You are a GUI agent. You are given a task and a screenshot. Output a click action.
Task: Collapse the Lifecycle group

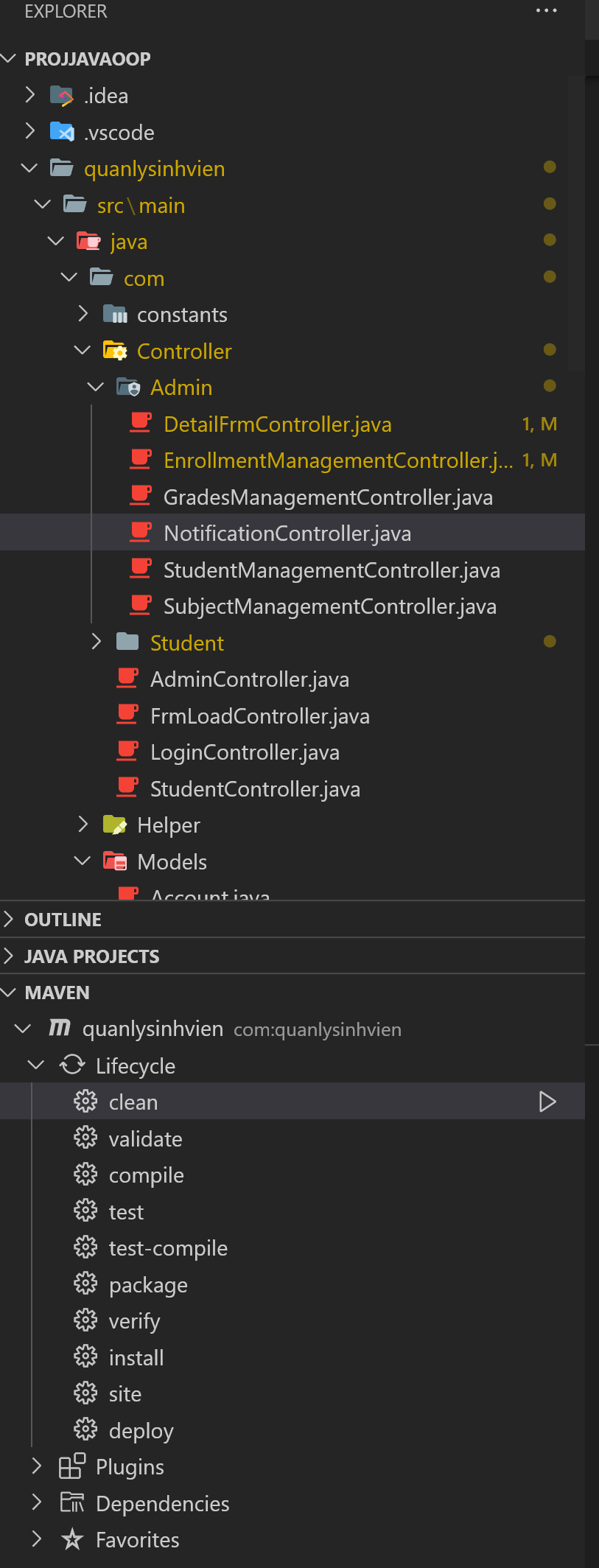tap(35, 1065)
